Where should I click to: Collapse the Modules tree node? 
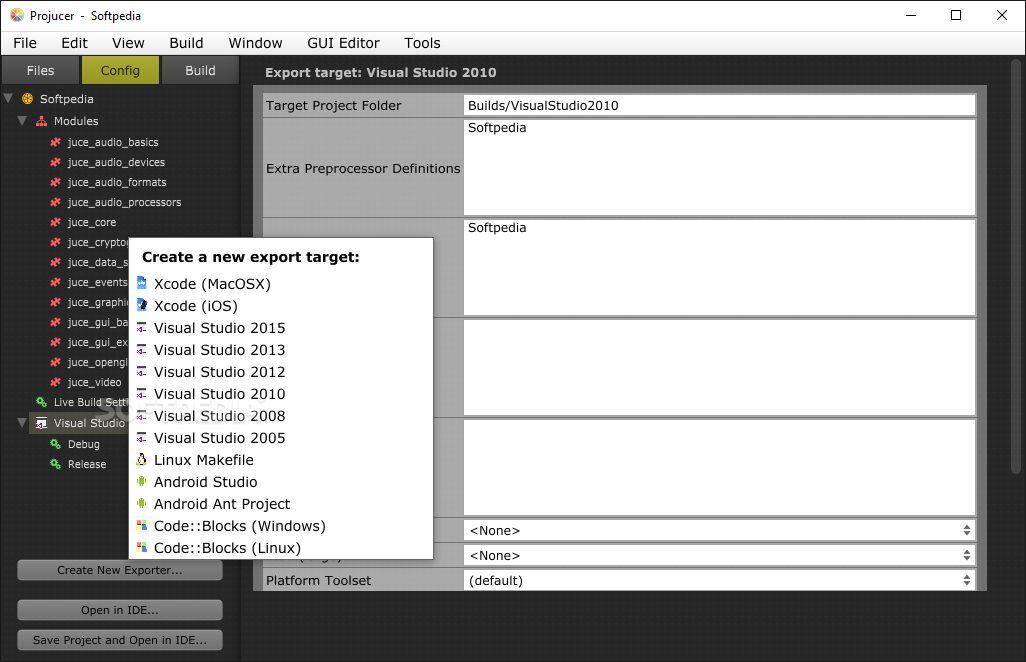click(22, 121)
